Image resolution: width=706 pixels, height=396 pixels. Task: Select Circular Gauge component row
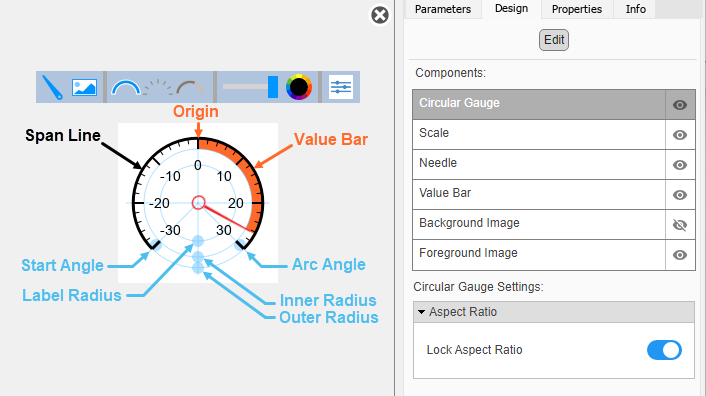539,104
